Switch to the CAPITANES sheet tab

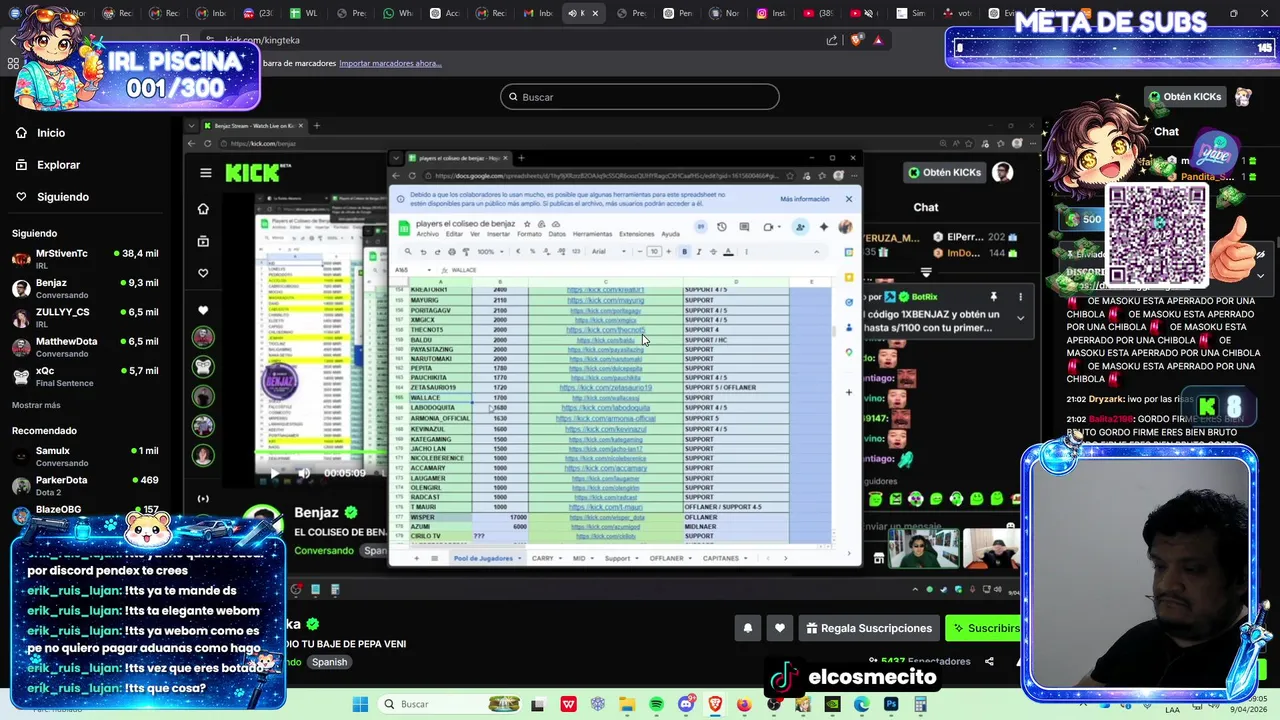coord(721,558)
